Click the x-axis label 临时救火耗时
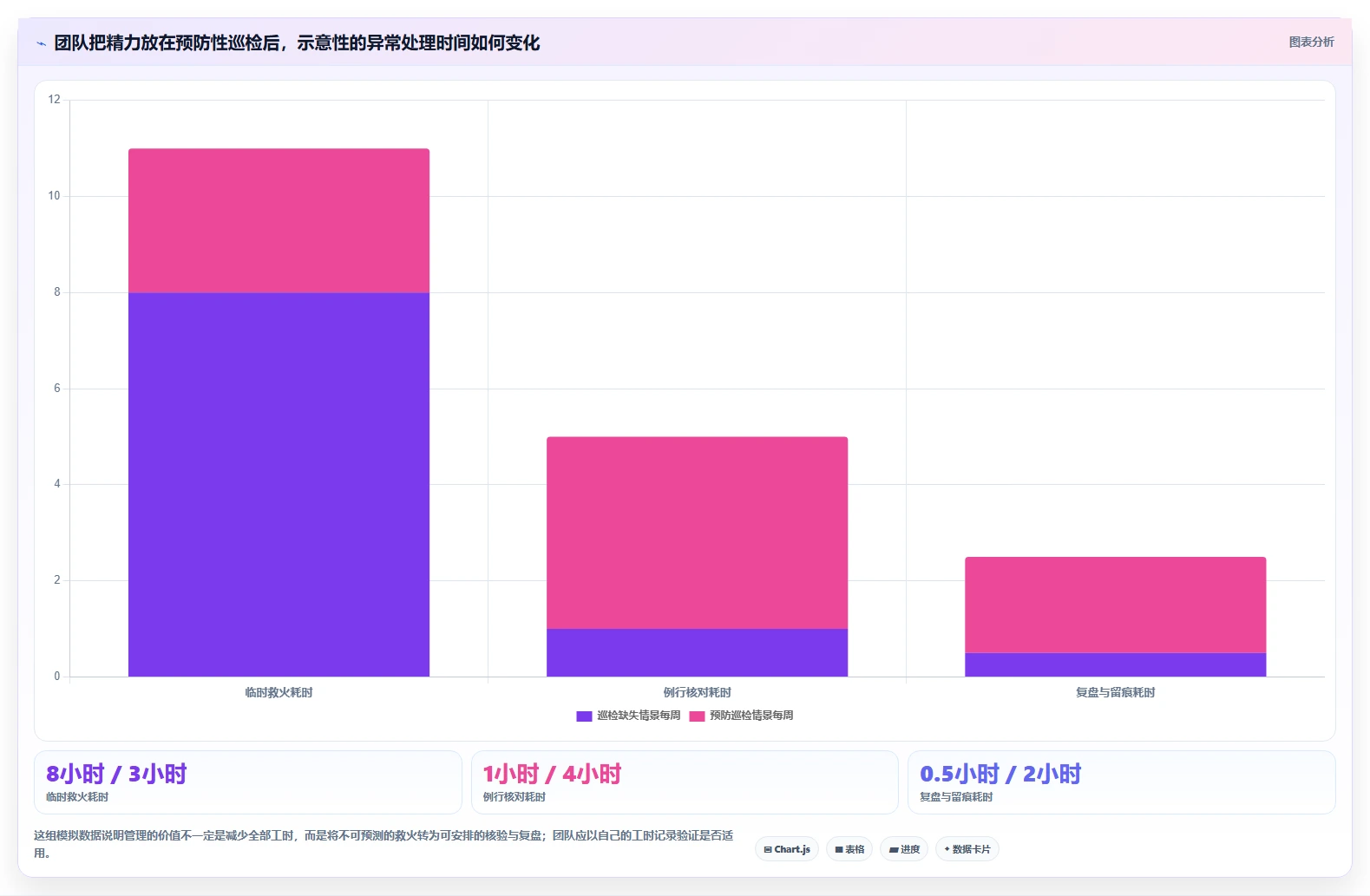Image resolution: width=1370 pixels, height=896 pixels. pos(279,692)
